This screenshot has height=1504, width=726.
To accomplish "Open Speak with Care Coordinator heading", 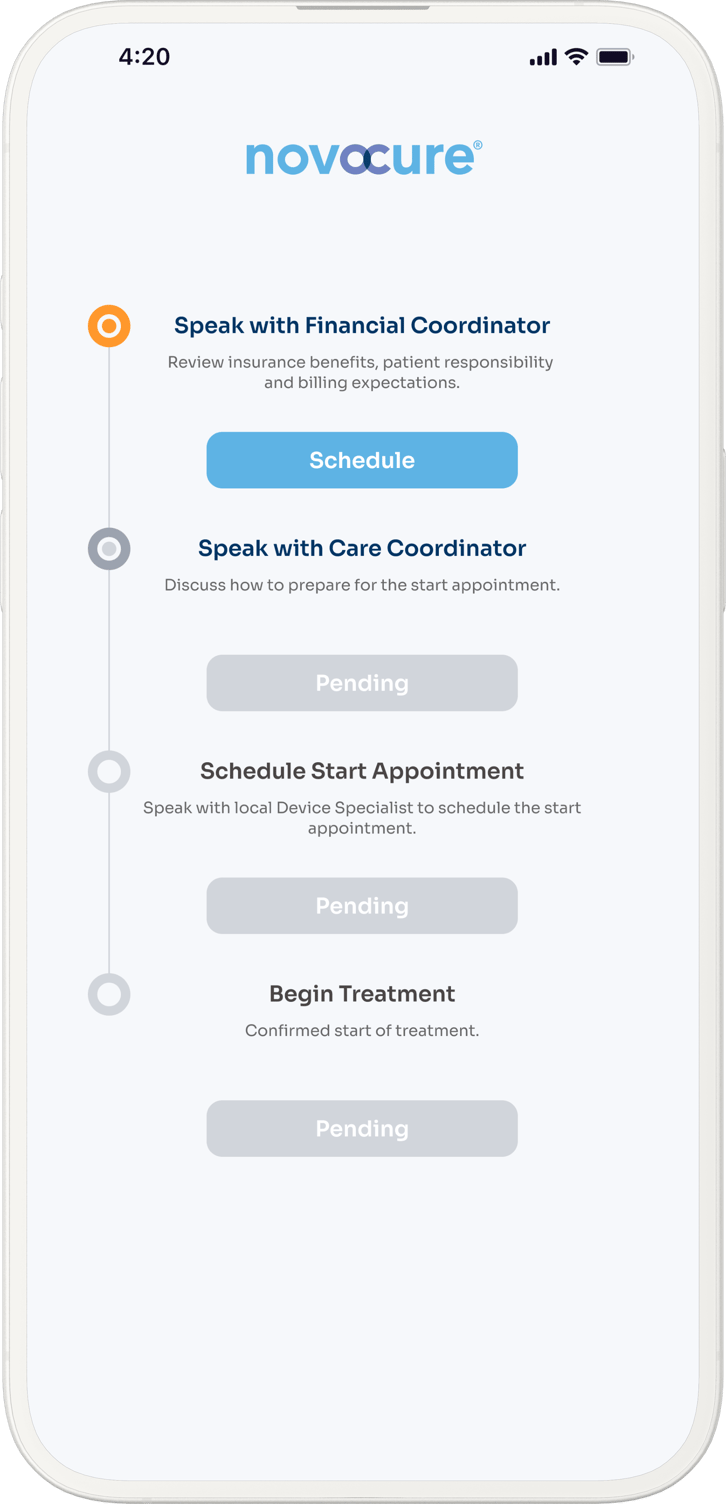I will tap(362, 548).
